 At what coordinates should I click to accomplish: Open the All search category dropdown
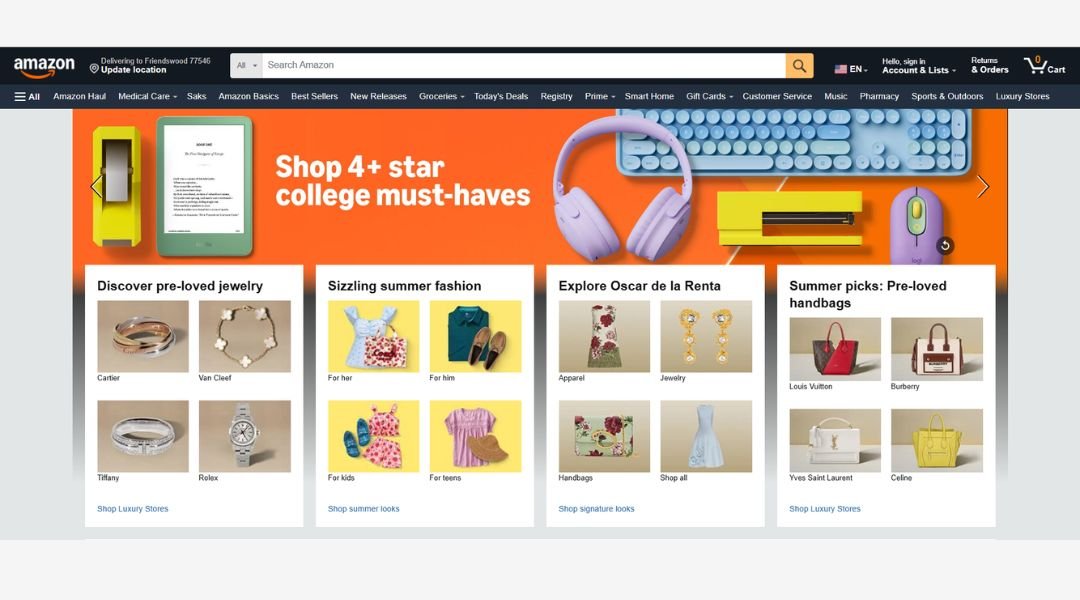pyautogui.click(x=246, y=65)
